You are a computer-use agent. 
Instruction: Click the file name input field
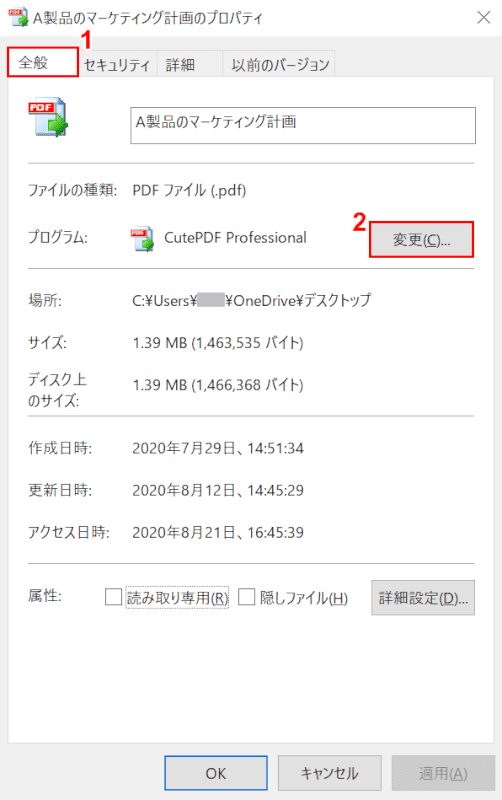(x=303, y=126)
